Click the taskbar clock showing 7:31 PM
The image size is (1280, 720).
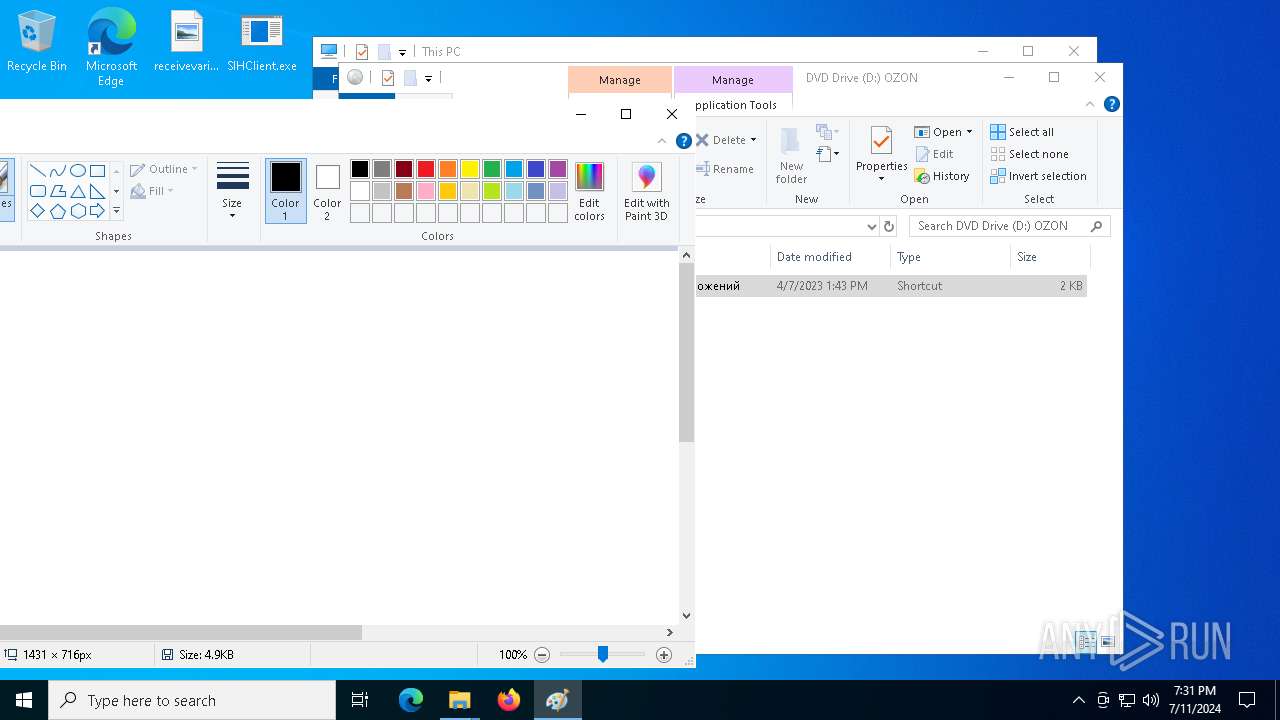point(1194,700)
